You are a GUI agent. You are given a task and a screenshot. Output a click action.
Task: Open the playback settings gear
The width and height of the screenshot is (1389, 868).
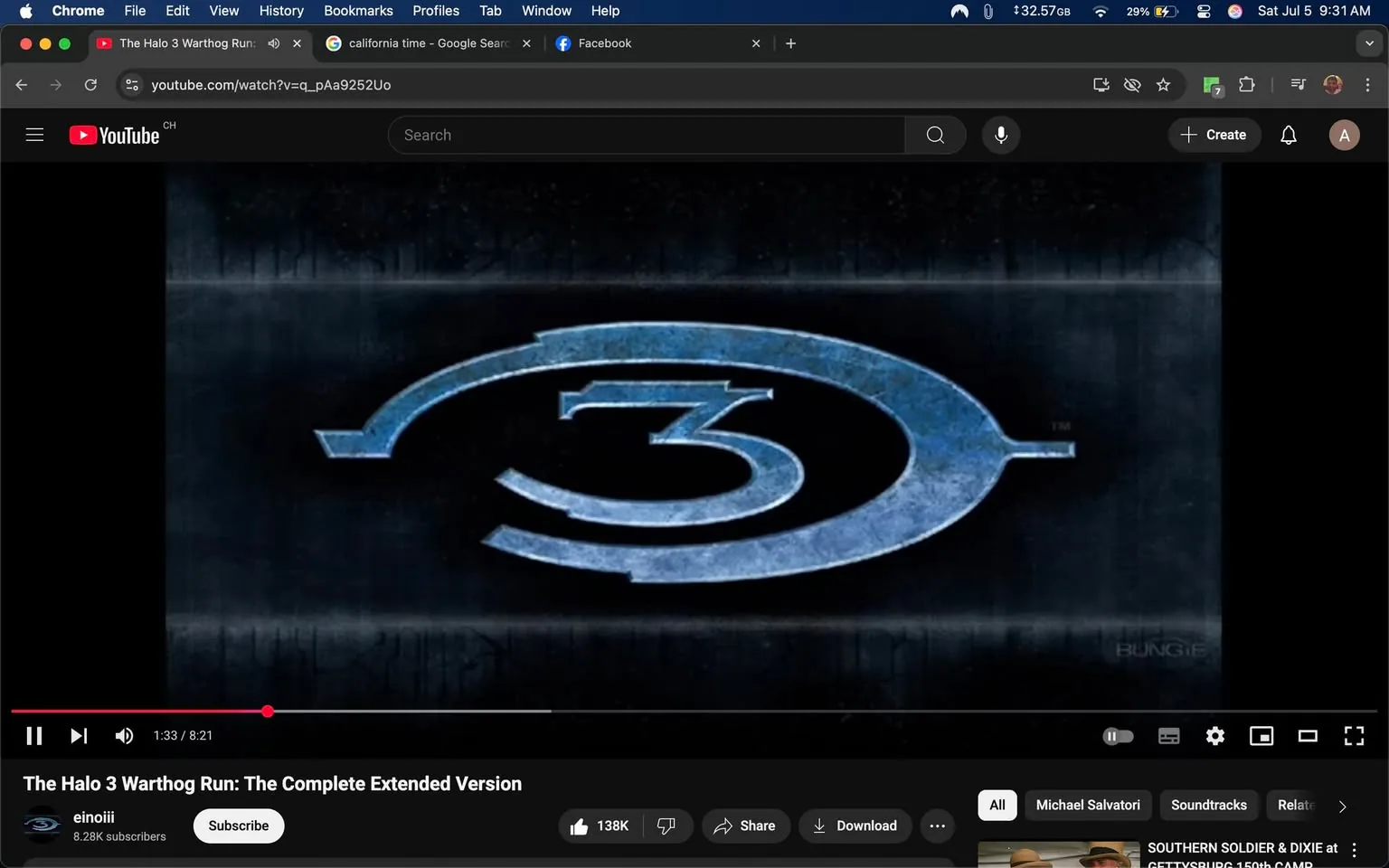point(1214,735)
